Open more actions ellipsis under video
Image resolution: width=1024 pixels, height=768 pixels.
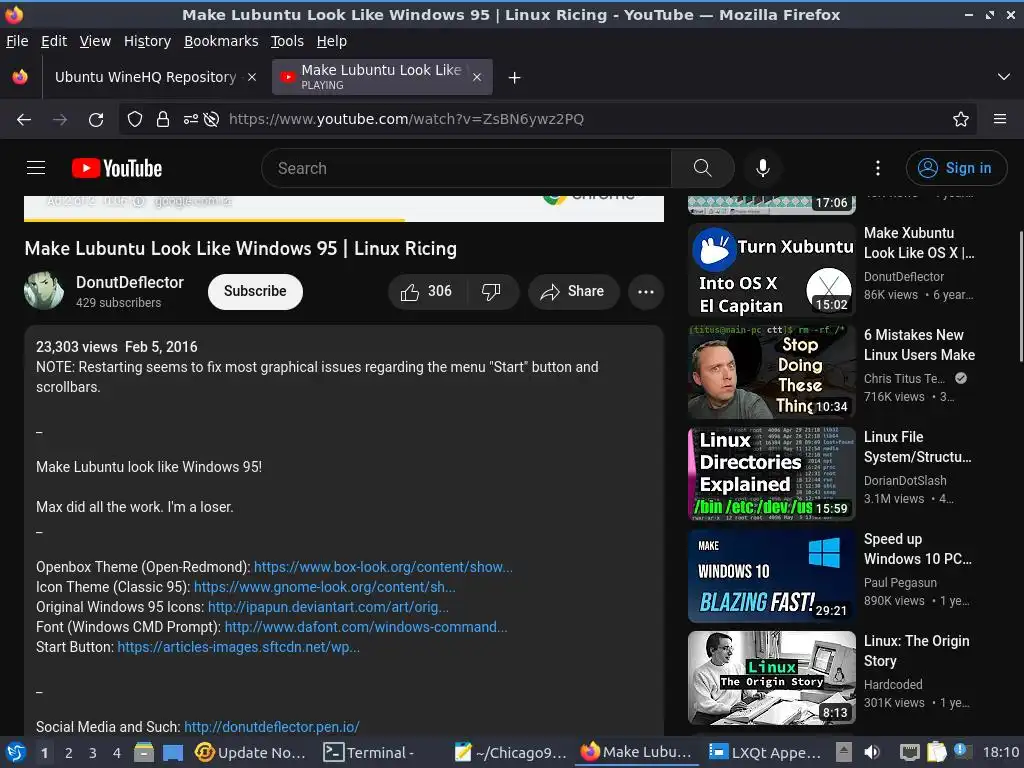pos(646,291)
